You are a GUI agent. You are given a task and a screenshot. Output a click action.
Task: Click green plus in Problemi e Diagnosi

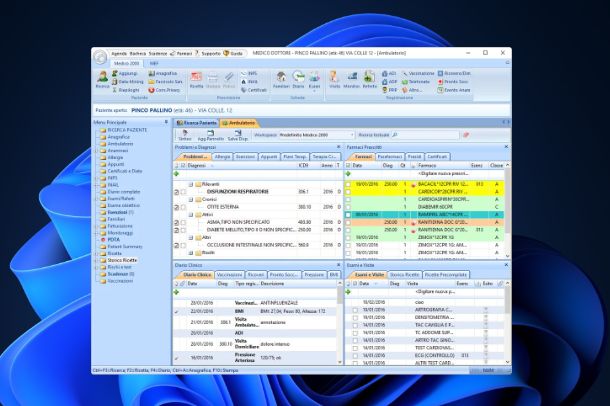coord(176,174)
